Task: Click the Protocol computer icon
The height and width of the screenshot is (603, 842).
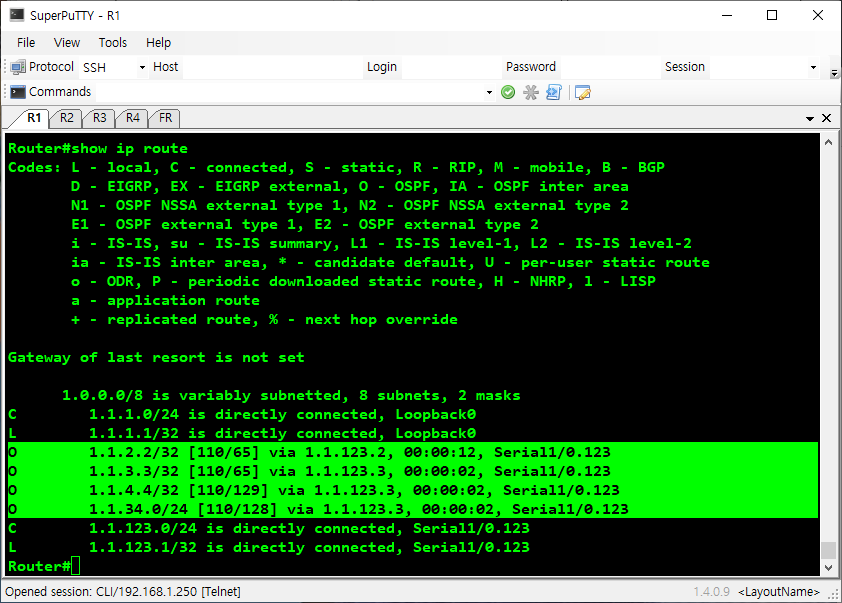Action: [x=18, y=67]
